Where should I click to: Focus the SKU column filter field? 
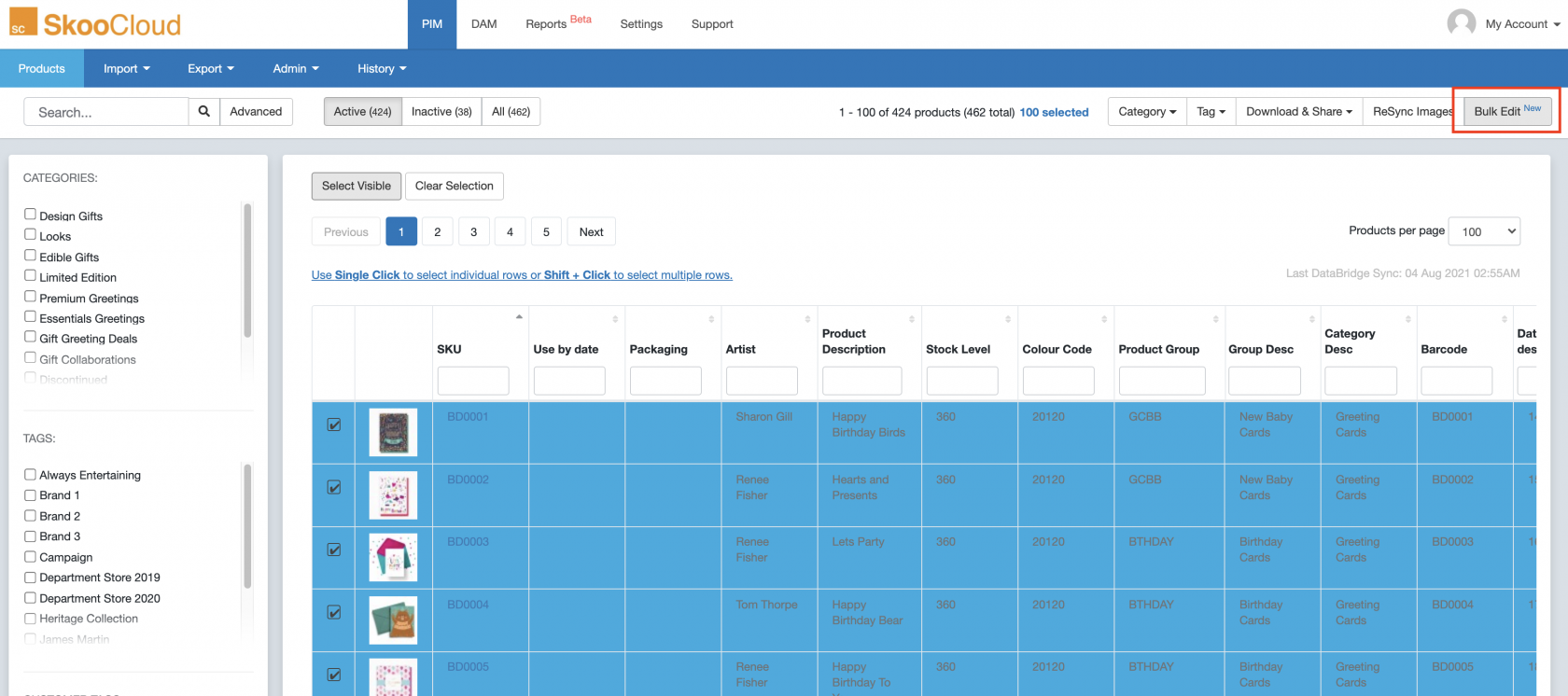tap(473, 381)
